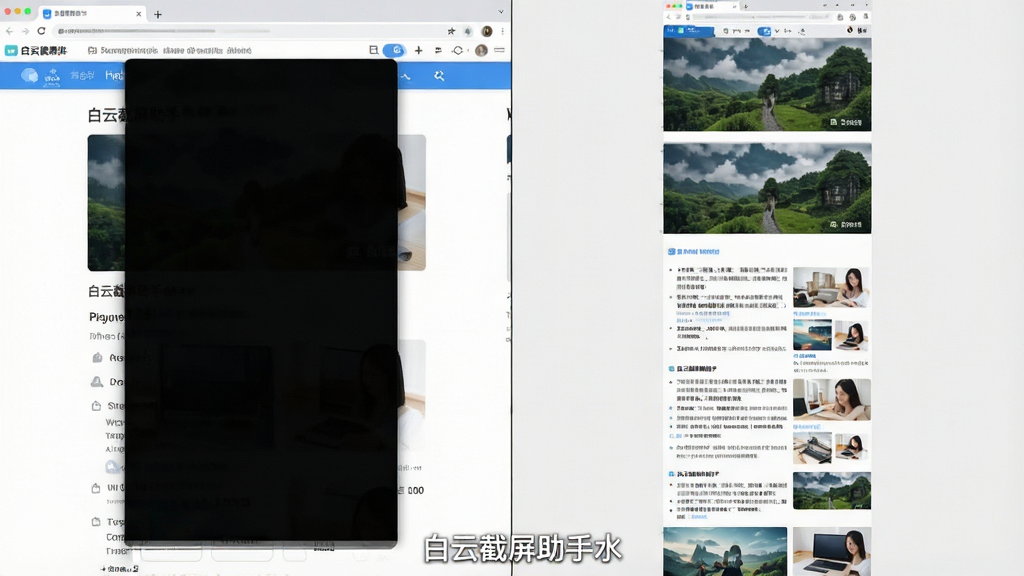The width and height of the screenshot is (1024, 576).
Task: Open the browser three-dot menu
Action: click(502, 31)
